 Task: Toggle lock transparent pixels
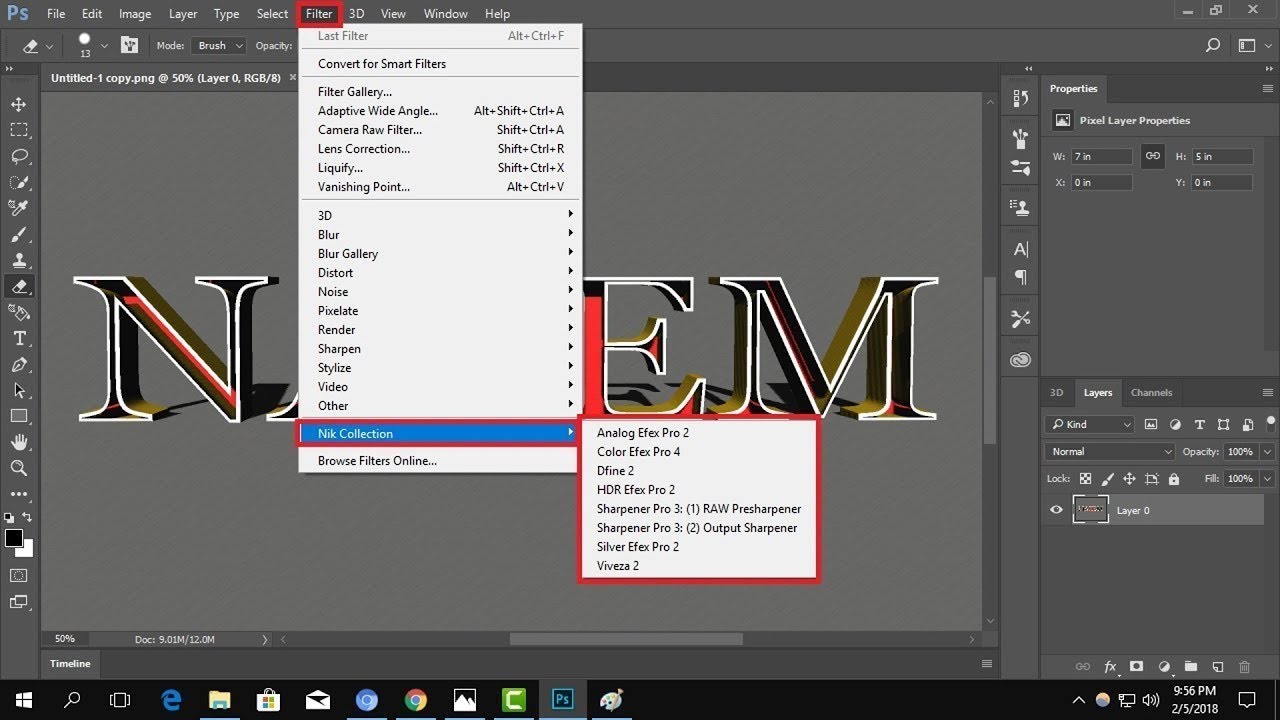pyautogui.click(x=1086, y=479)
